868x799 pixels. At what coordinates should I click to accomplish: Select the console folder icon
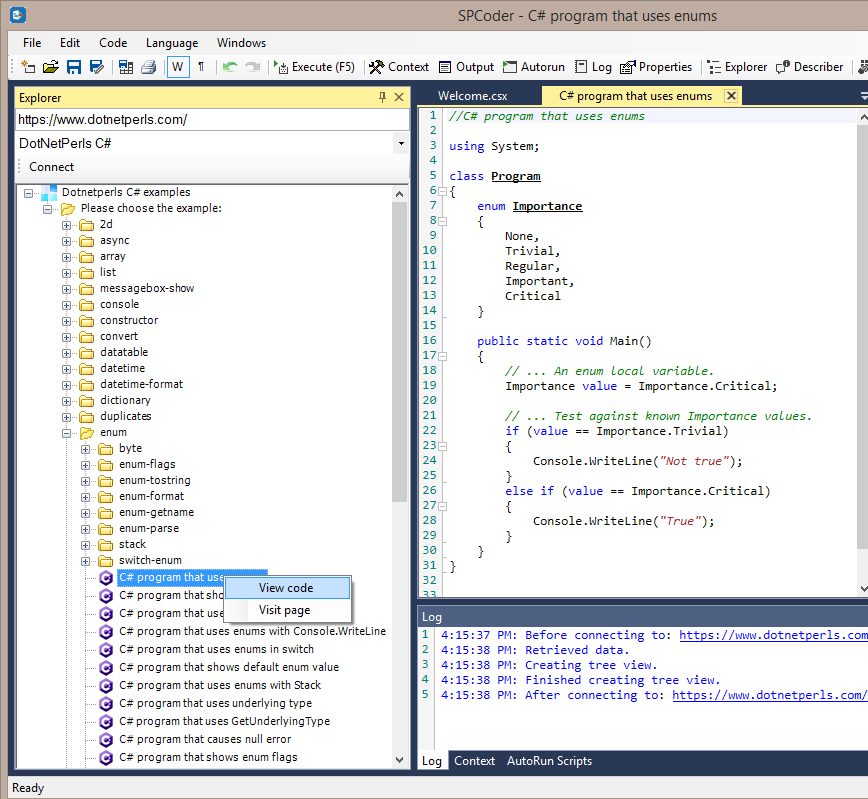86,305
